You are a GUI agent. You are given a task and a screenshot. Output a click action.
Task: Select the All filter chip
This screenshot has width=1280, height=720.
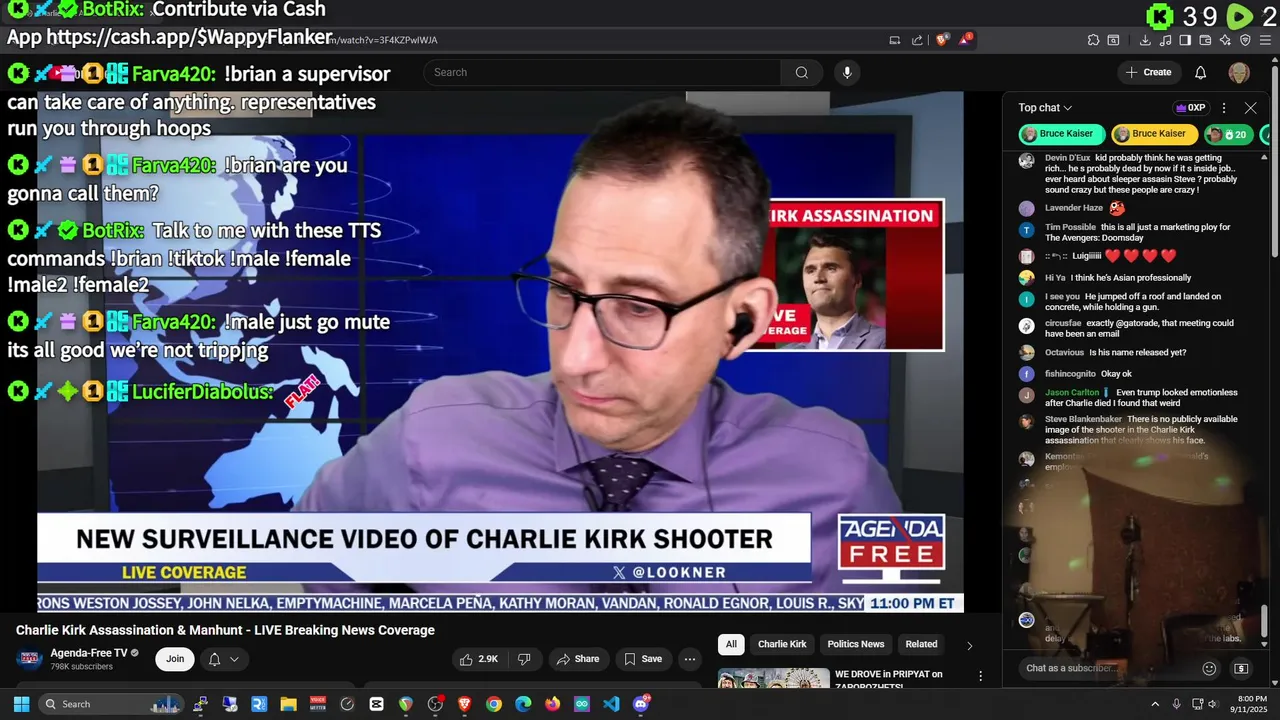click(731, 644)
